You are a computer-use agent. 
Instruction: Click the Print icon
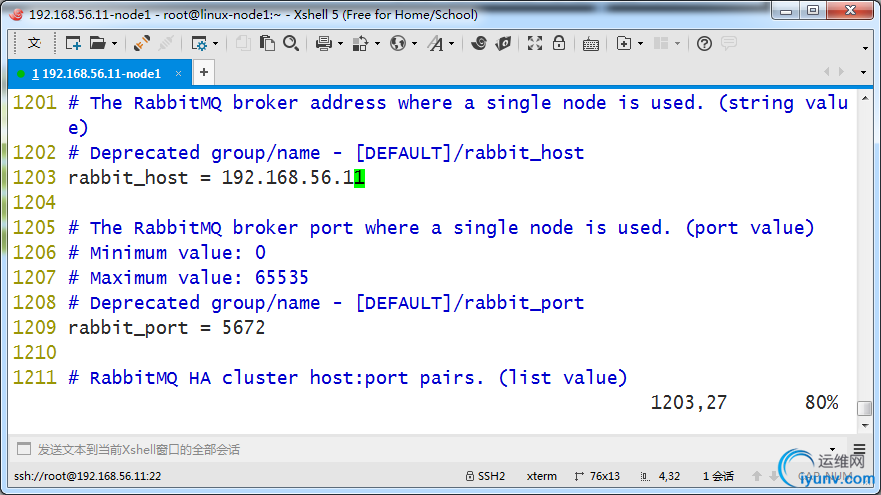(324, 43)
